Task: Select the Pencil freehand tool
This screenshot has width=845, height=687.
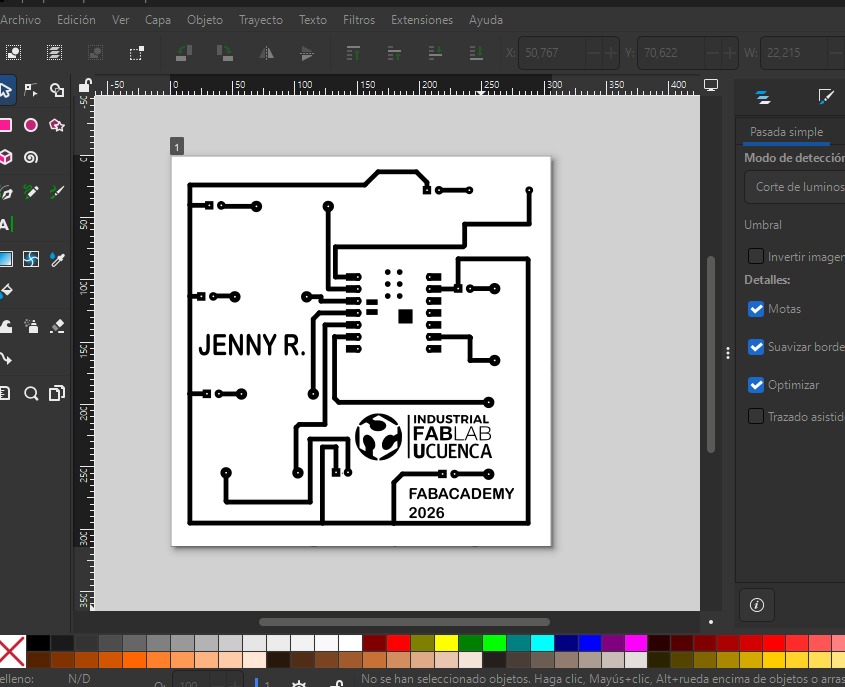Action: coord(31,192)
